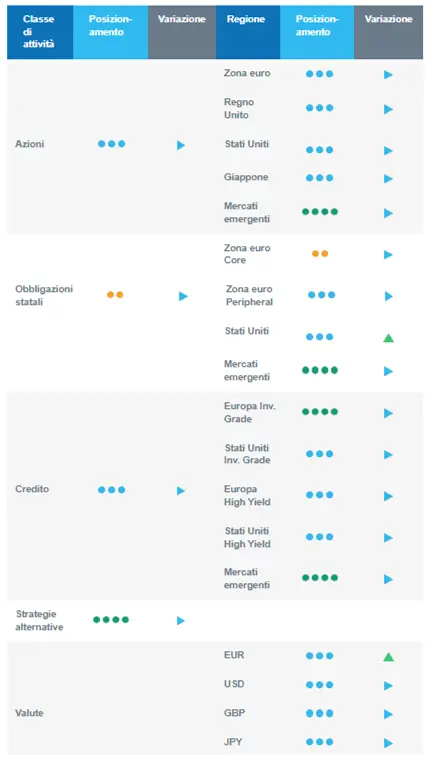Click the orange dots for Zona euro Core
The width and height of the screenshot is (431, 760).
pos(320,253)
